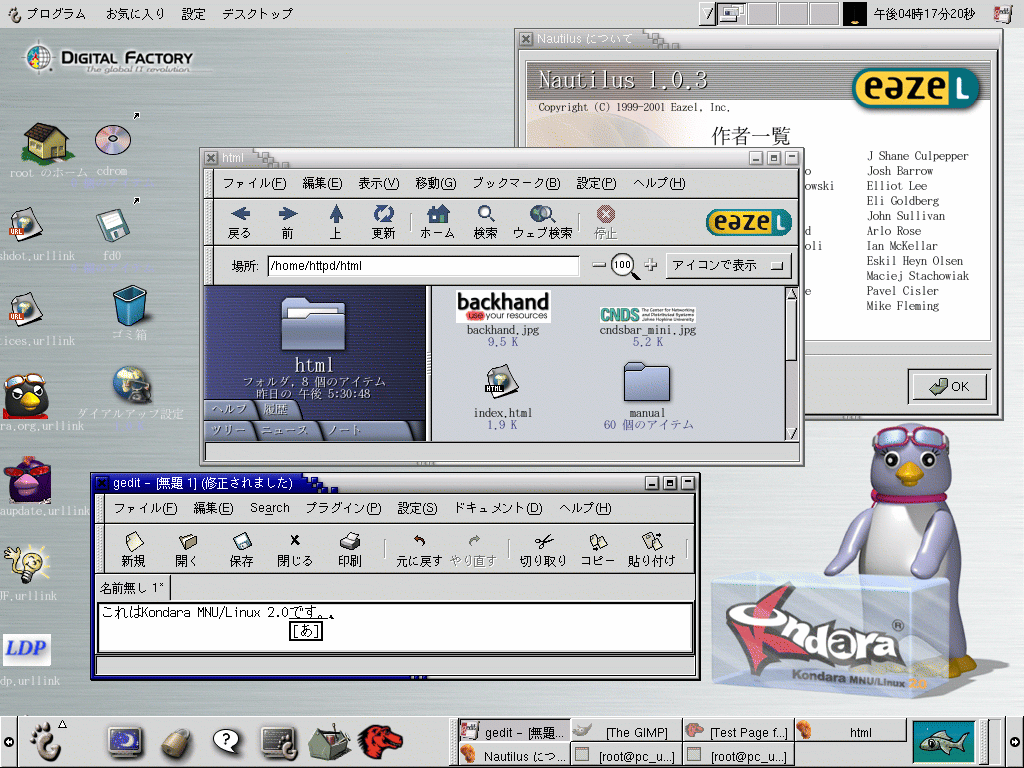Launch the terminal icon in bottom panel
The width and height of the screenshot is (1024, 768).
pos(280,742)
